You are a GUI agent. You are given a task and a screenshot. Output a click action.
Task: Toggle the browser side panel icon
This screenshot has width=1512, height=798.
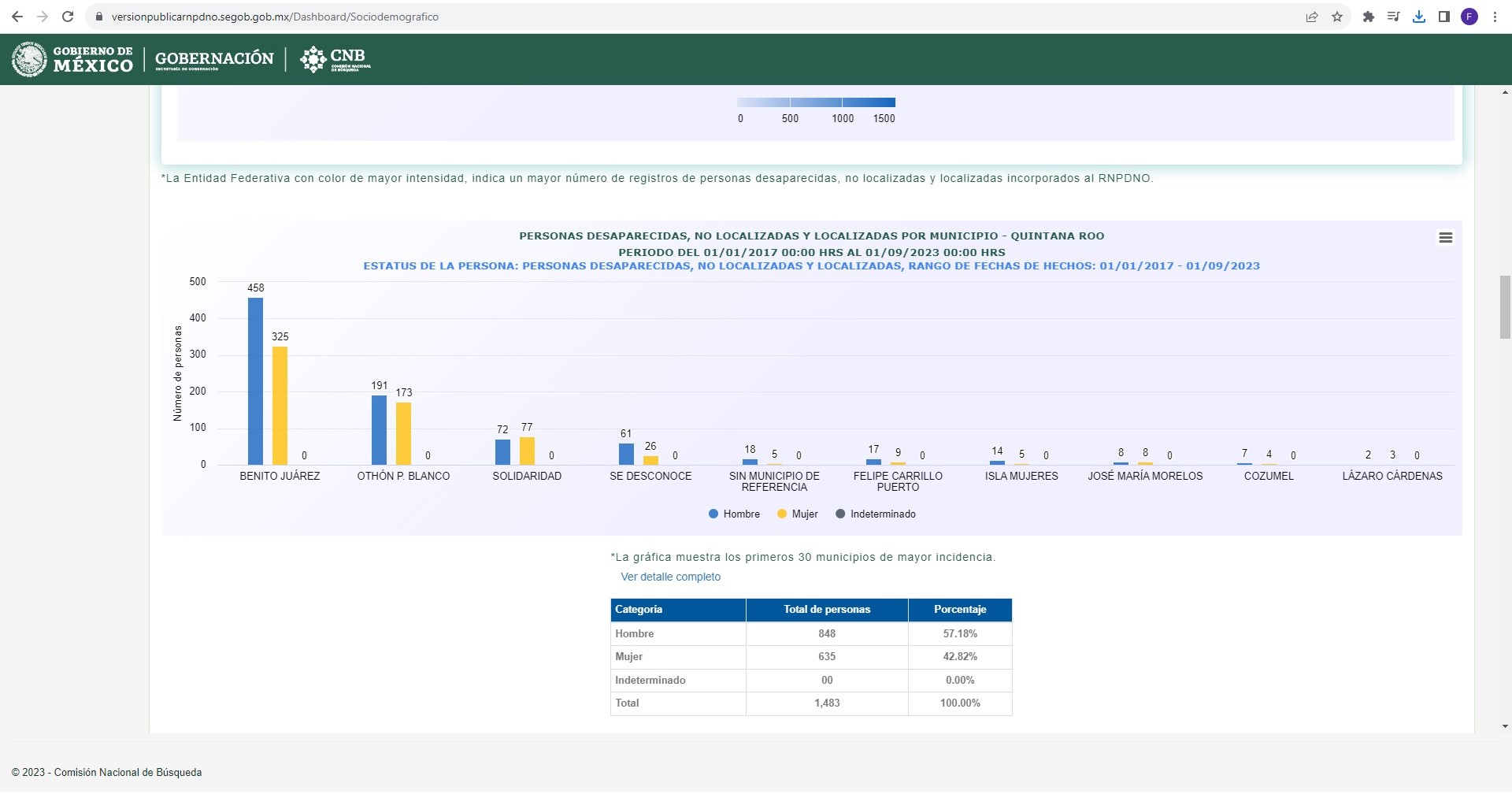[1444, 17]
